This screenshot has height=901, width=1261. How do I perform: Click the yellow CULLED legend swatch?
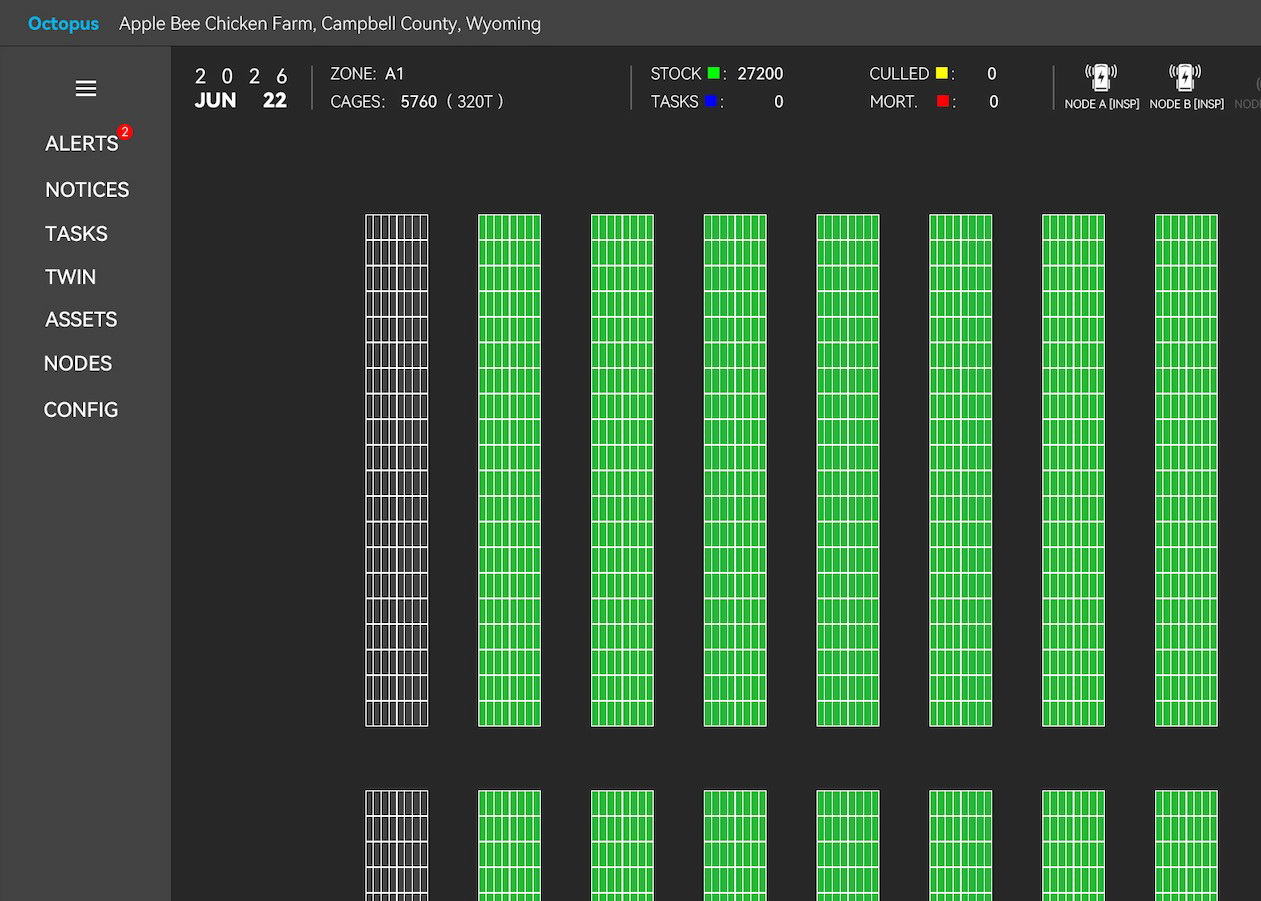942,73
